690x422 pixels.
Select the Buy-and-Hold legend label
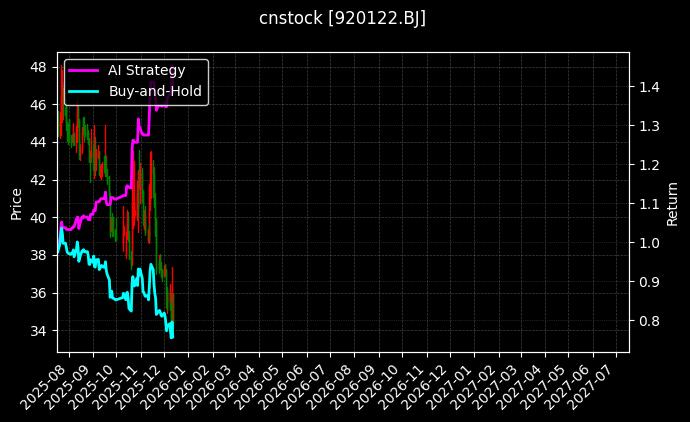point(155,91)
